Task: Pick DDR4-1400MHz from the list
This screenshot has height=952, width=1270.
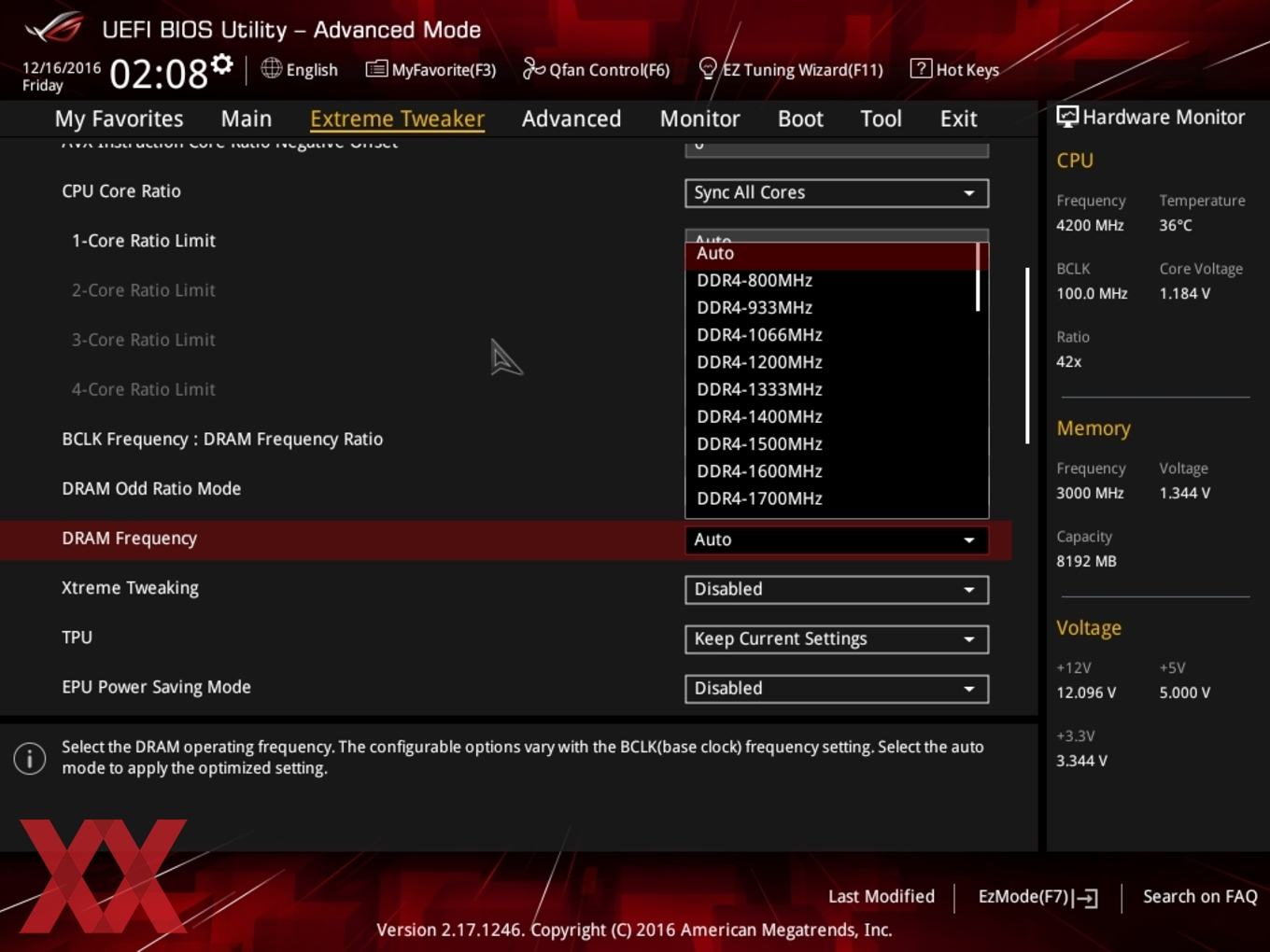Action: coord(759,416)
